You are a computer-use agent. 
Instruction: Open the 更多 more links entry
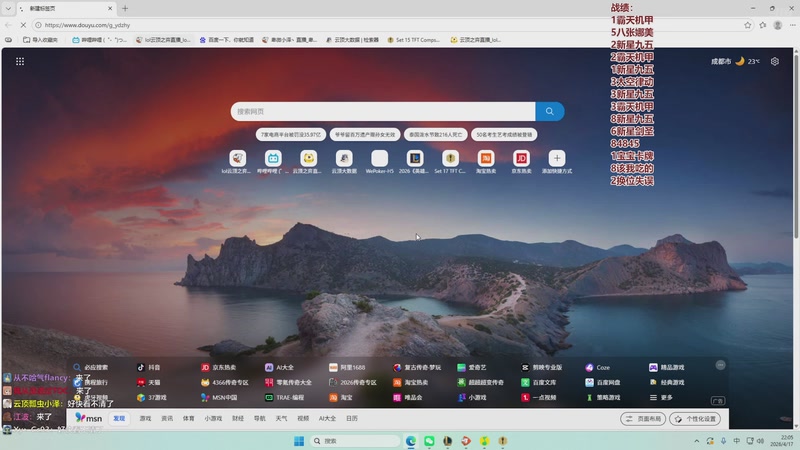tap(662, 397)
